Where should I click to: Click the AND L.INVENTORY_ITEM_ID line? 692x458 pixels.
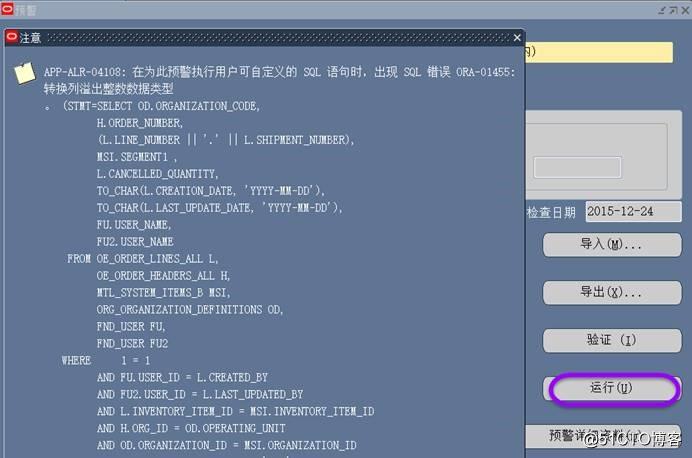point(236,412)
